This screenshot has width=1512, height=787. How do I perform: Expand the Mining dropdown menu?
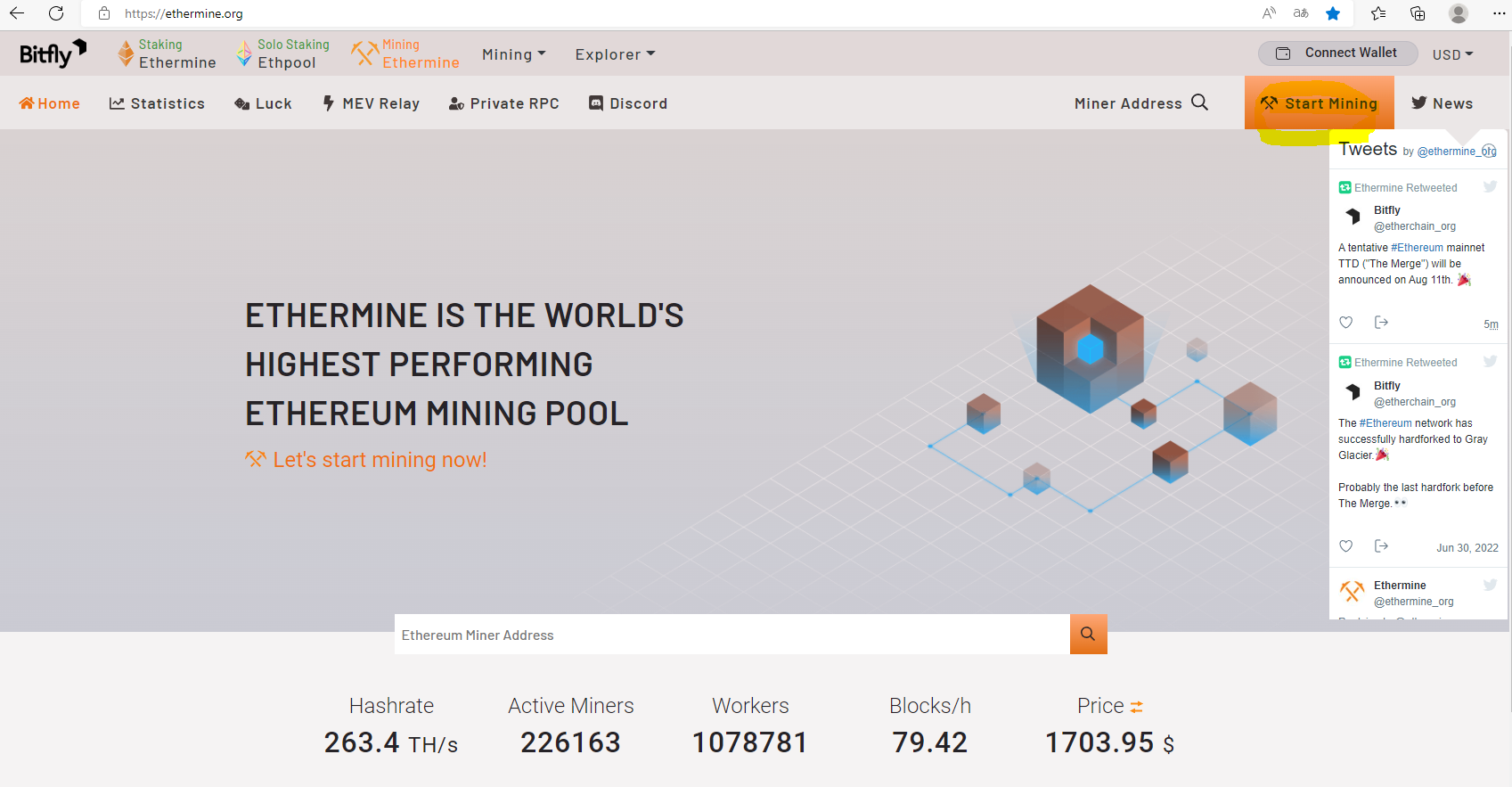[x=514, y=54]
